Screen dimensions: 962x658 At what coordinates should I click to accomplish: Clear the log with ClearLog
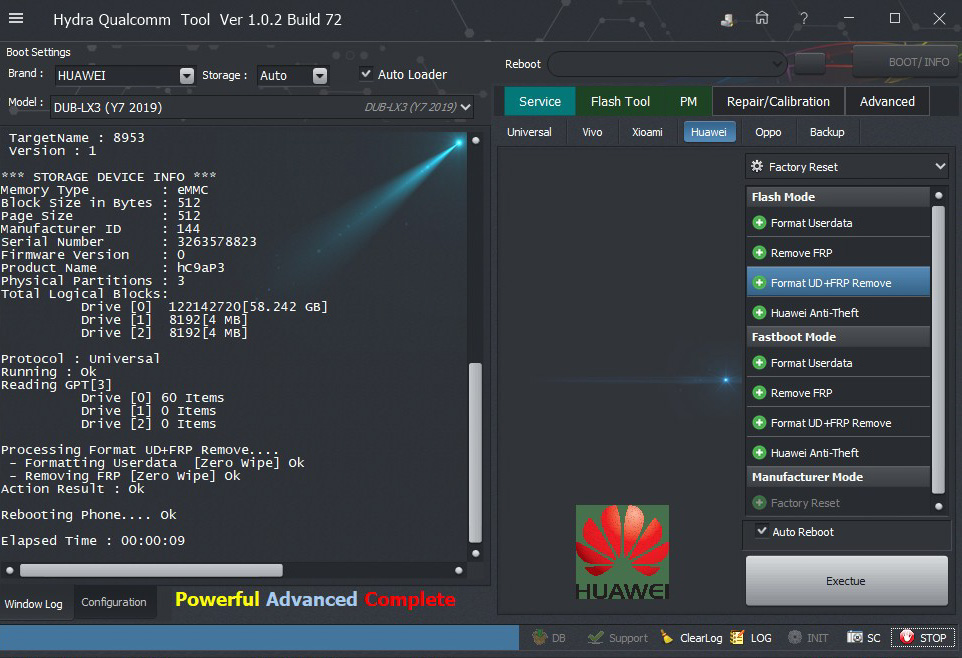click(691, 638)
